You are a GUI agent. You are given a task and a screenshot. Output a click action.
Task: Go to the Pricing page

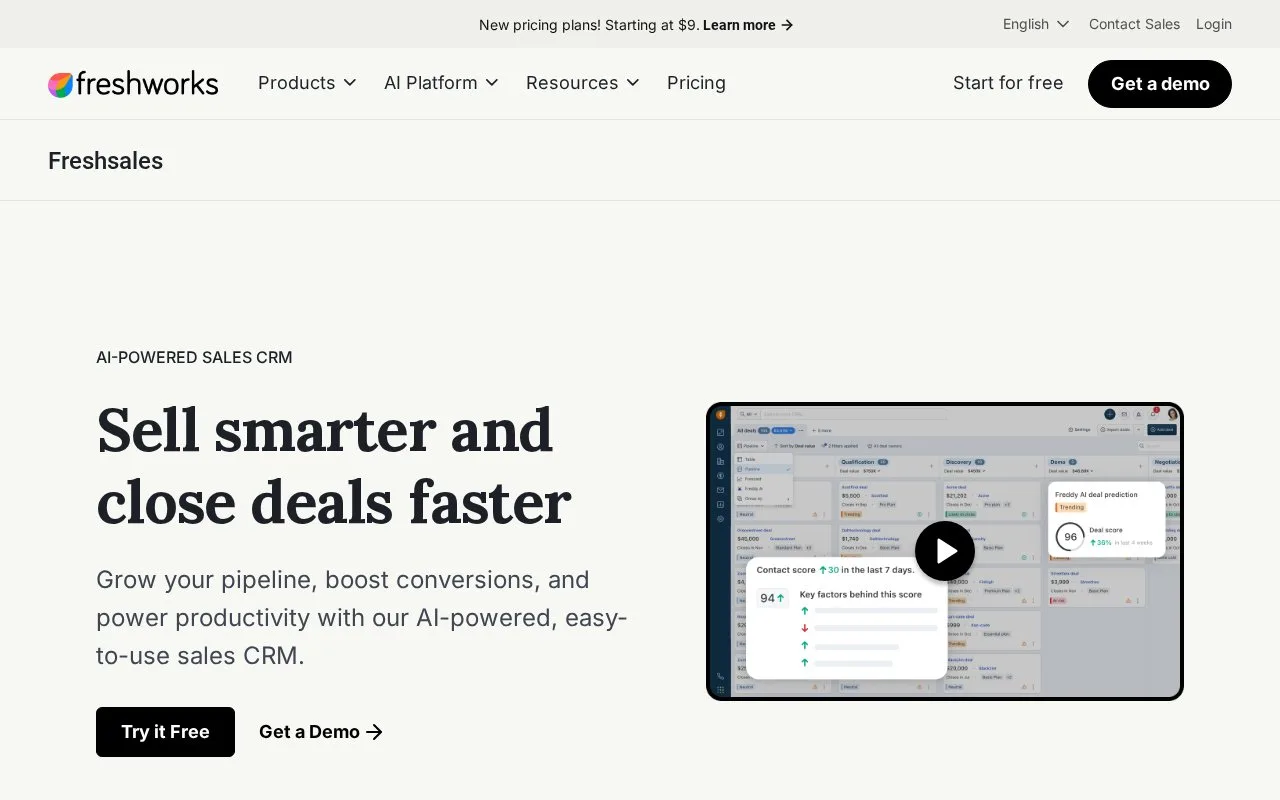click(x=696, y=83)
